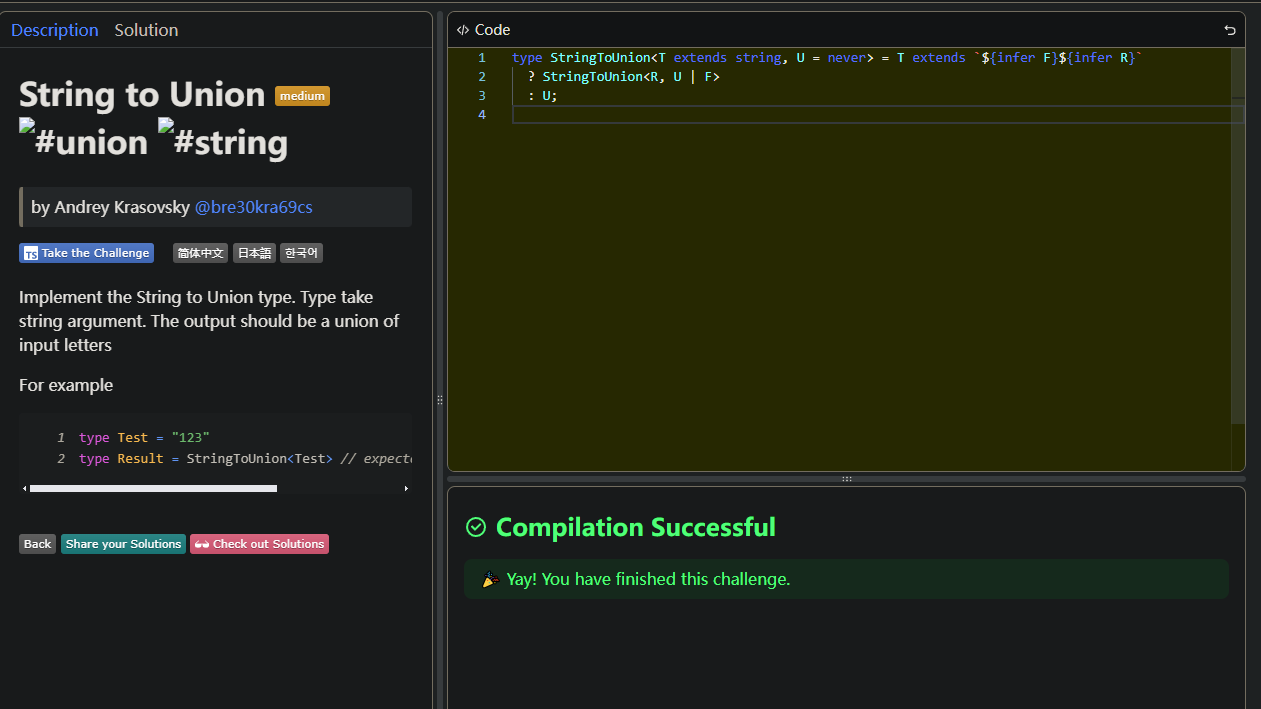This screenshot has height=709, width=1261.
Task: Click the code brackets icon beside Code
Action: [x=462, y=30]
